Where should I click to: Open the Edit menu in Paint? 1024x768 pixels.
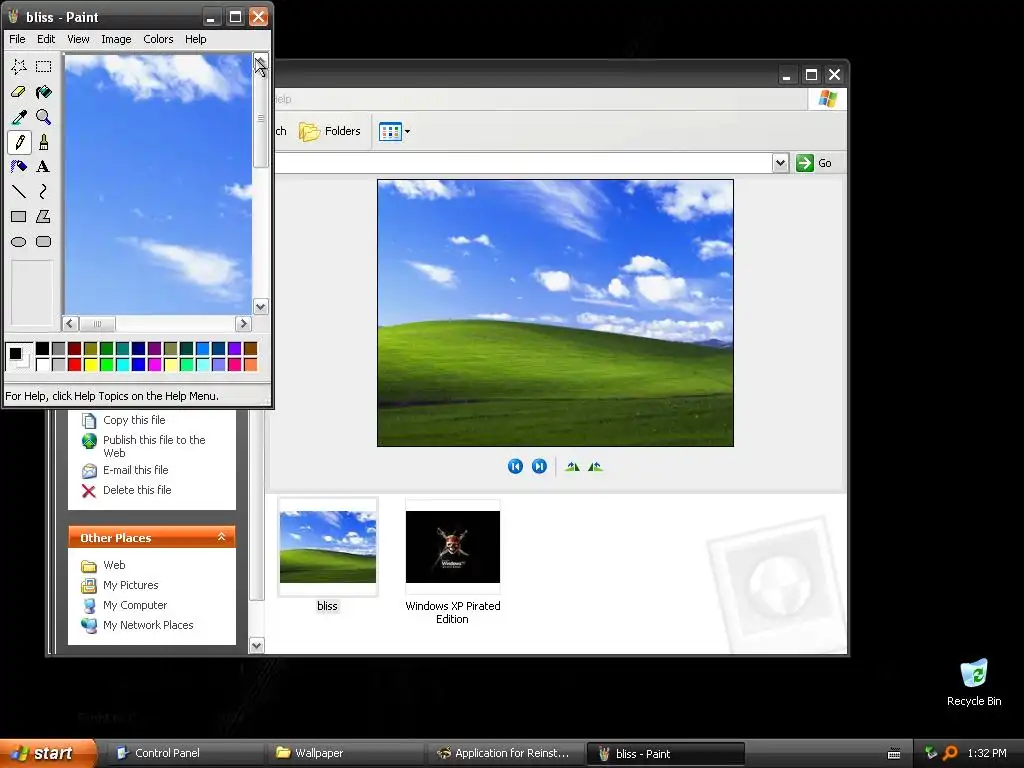(x=46, y=39)
